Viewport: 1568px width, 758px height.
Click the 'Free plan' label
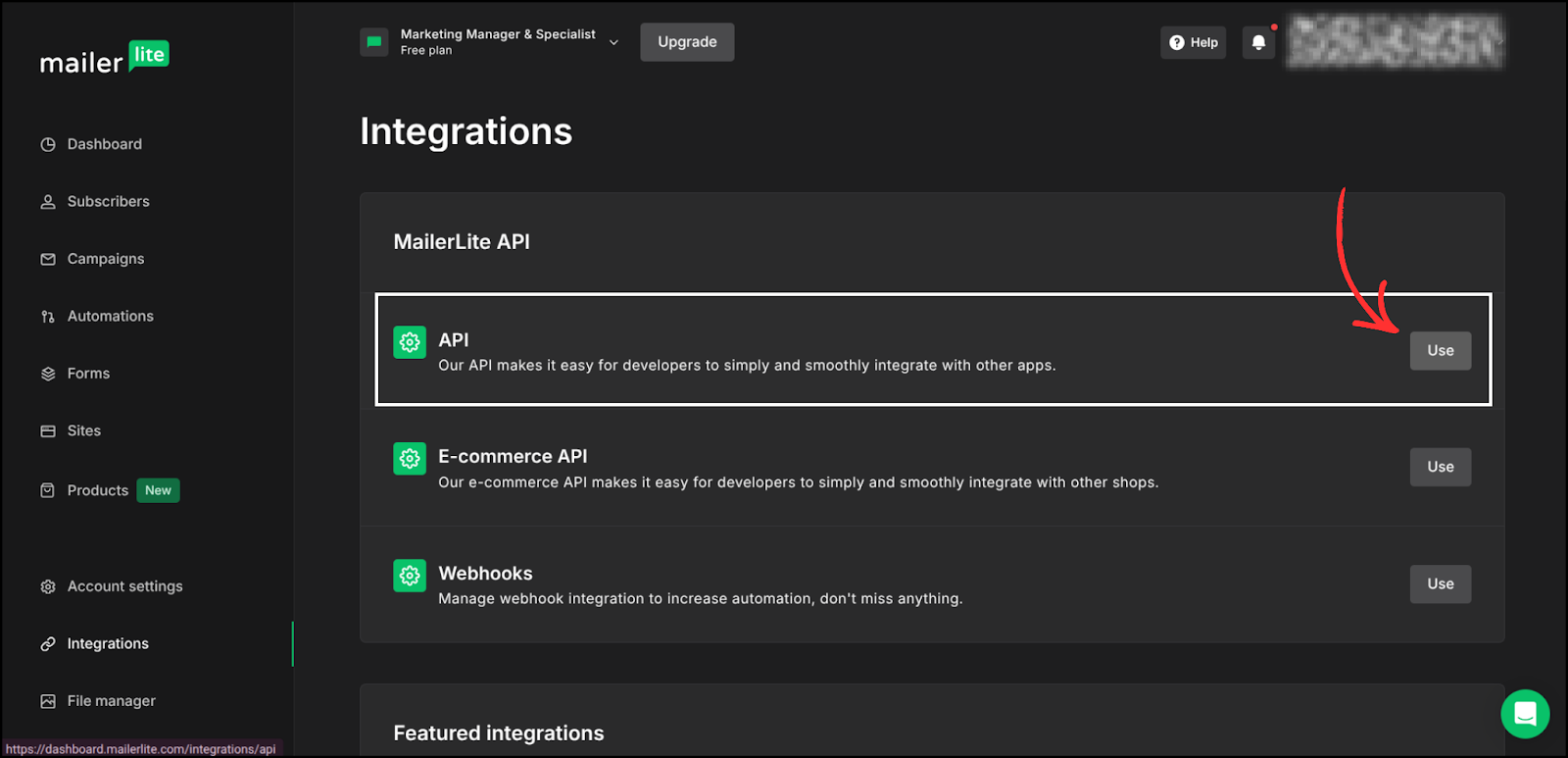[426, 51]
